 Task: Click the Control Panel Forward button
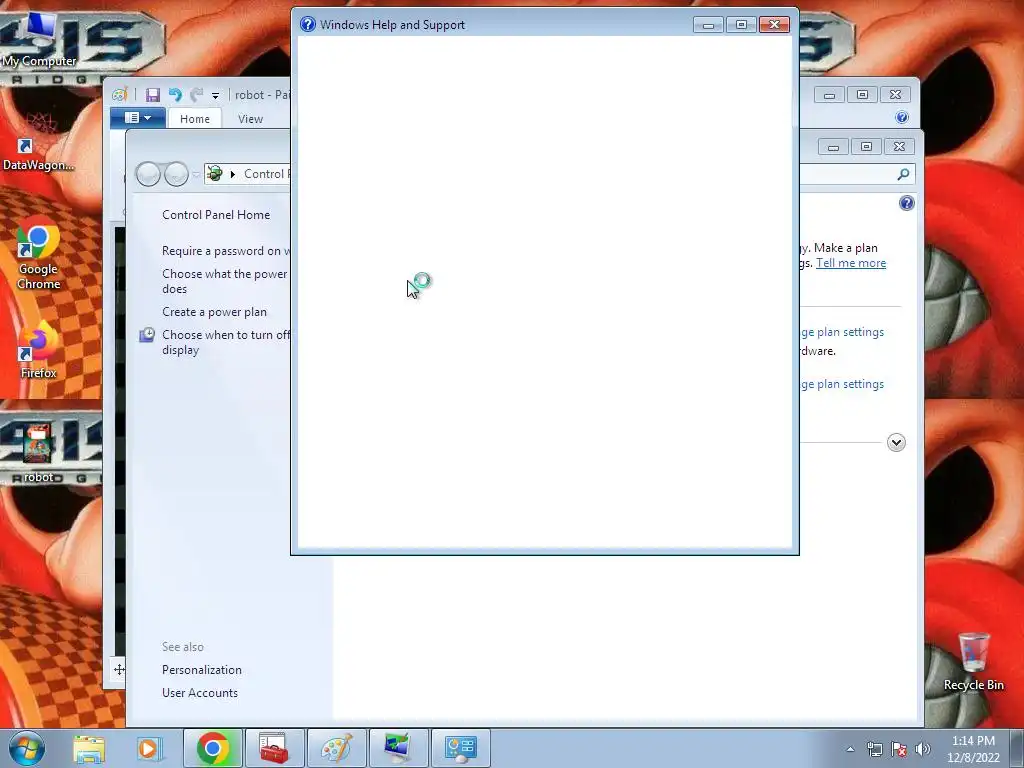(x=176, y=174)
